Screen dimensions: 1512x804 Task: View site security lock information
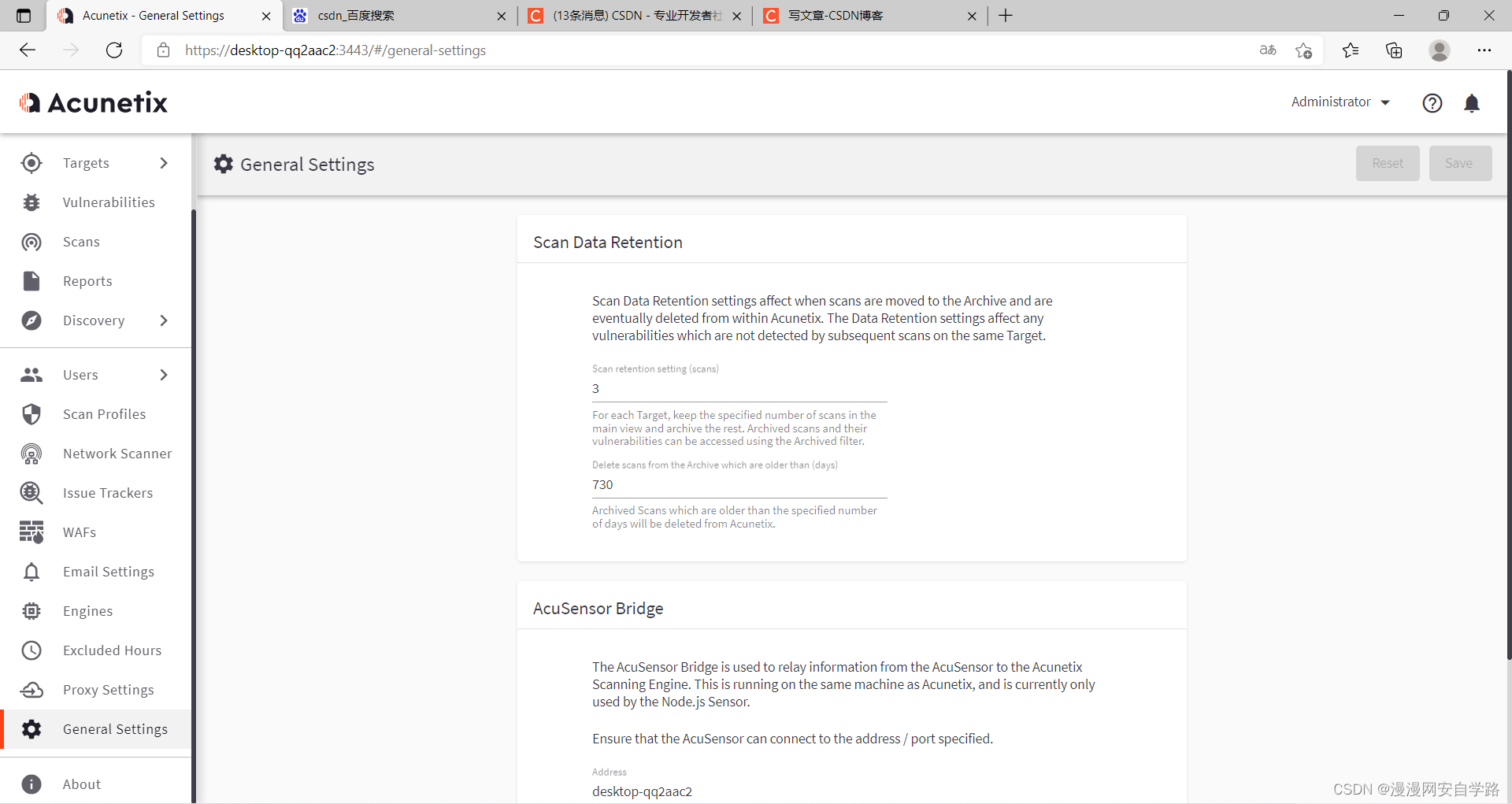pyautogui.click(x=163, y=50)
